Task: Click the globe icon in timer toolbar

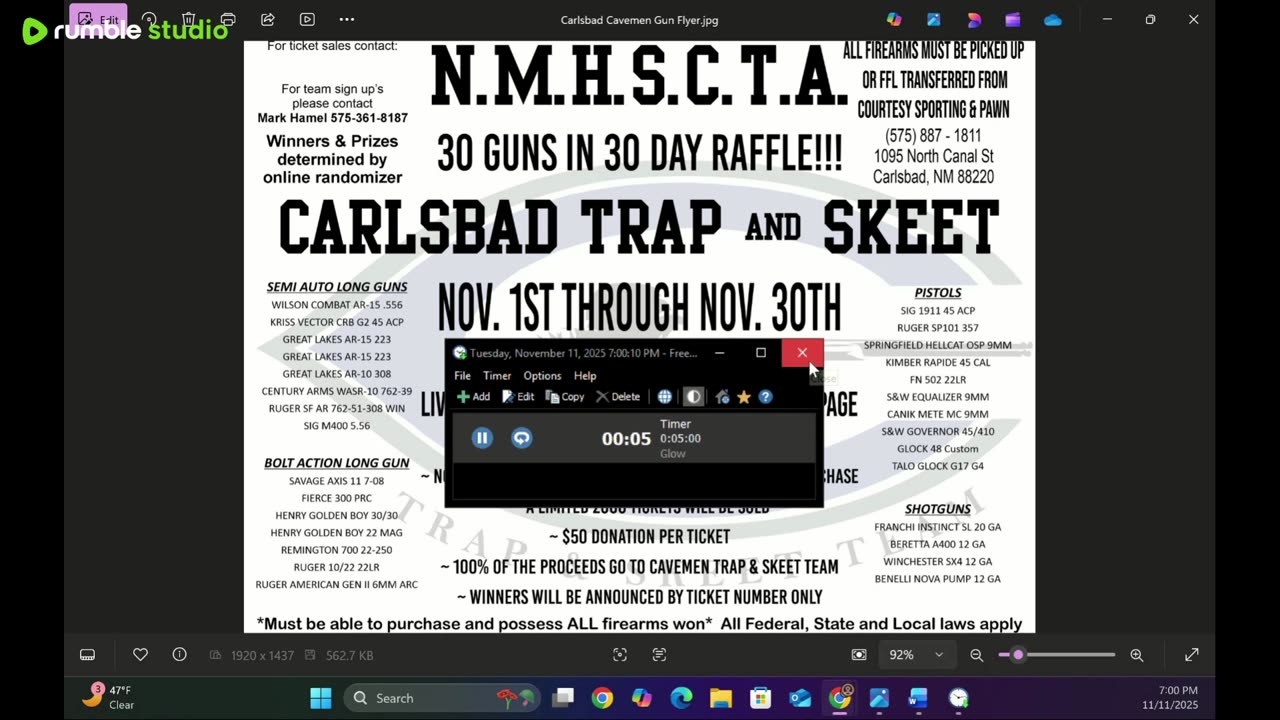Action: tap(664, 397)
